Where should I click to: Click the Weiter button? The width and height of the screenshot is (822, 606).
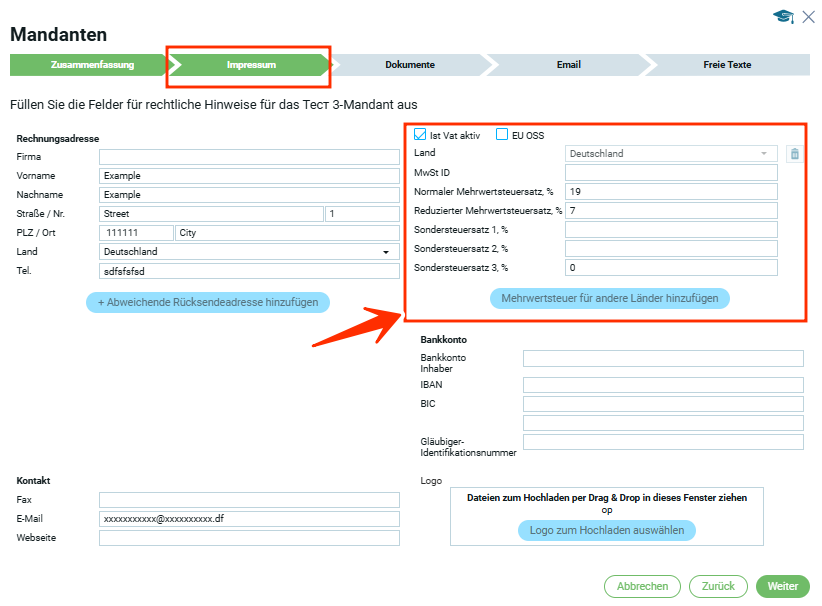[x=783, y=586]
